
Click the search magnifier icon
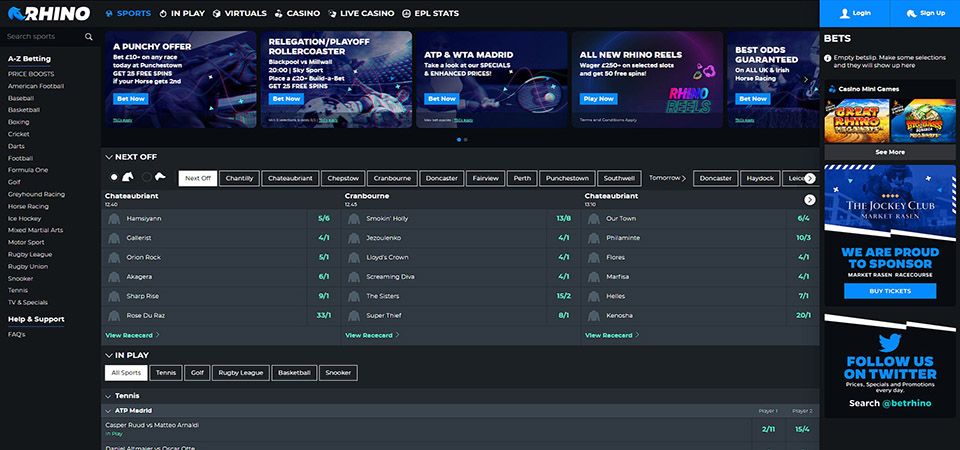pyautogui.click(x=89, y=37)
